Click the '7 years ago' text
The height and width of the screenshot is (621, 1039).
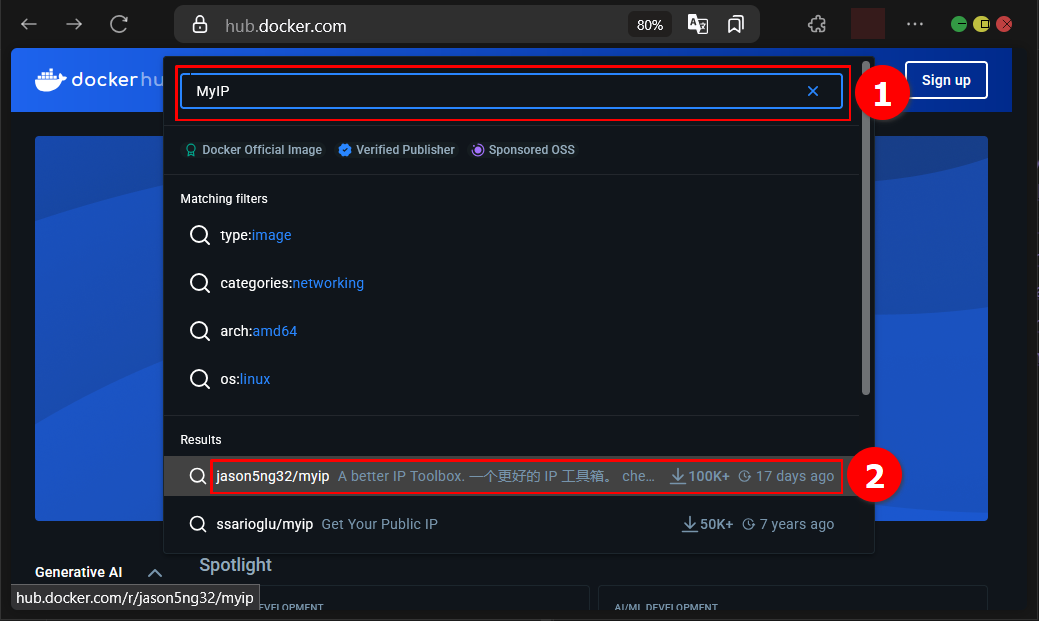click(797, 524)
